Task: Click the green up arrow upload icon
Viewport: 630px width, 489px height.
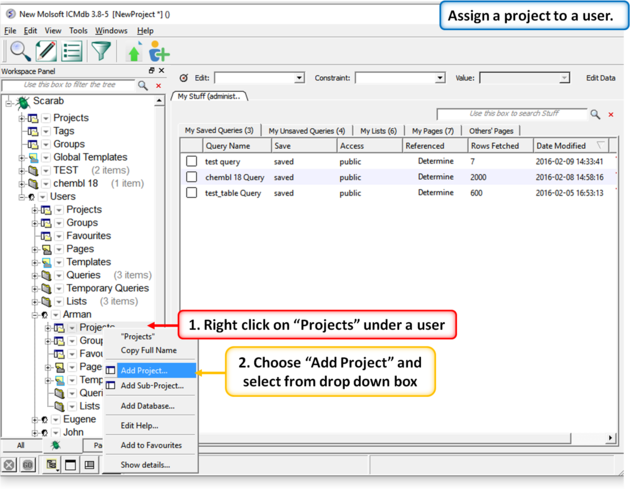Action: [x=135, y=53]
